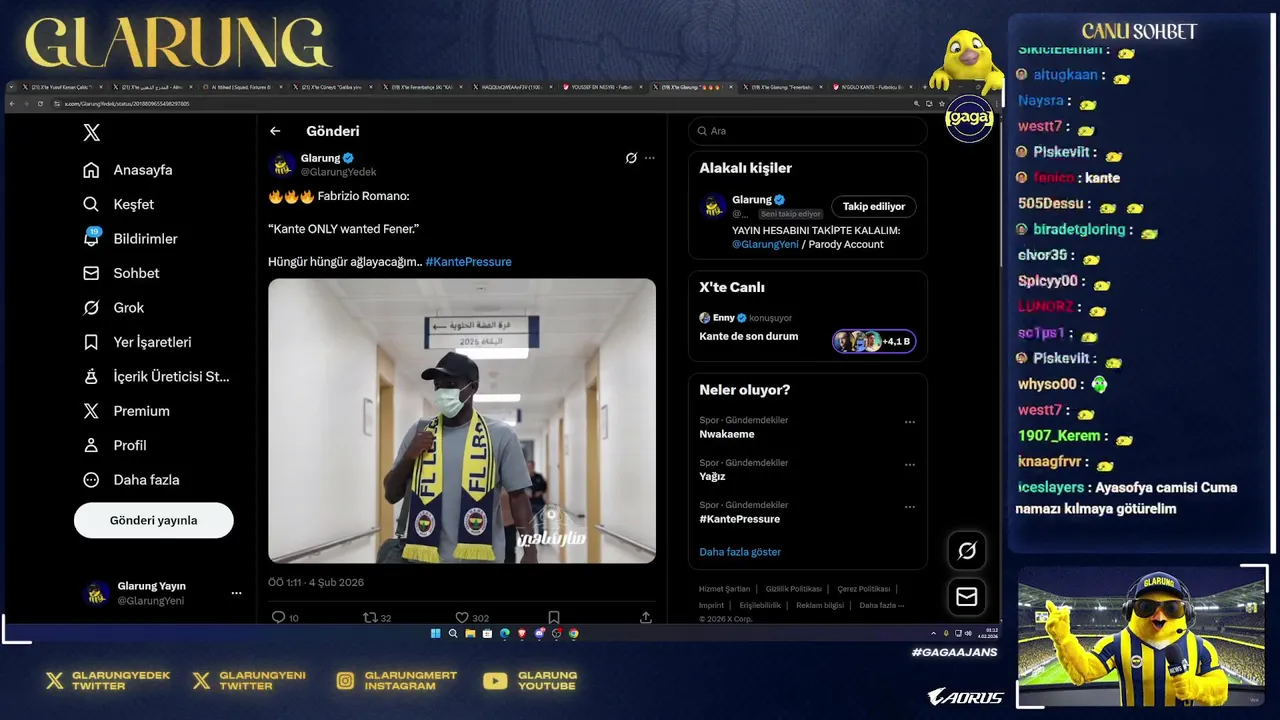Open Sohbet messages

click(x=121, y=273)
